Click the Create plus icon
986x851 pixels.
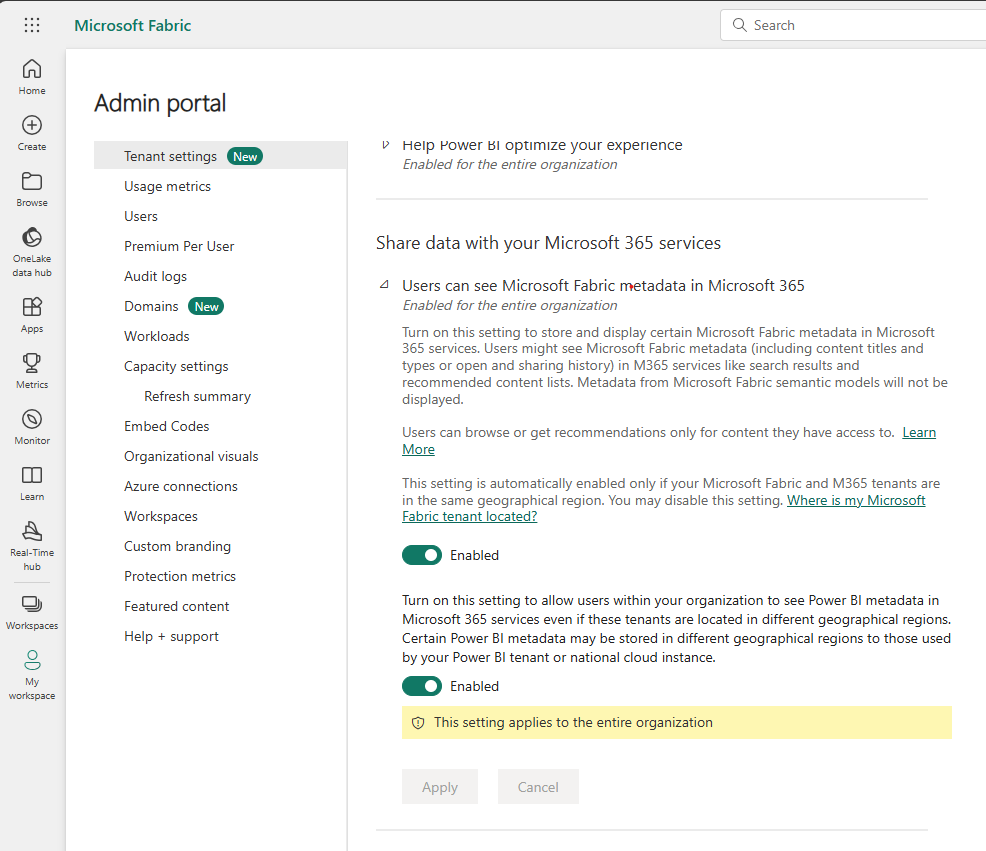(x=31, y=128)
